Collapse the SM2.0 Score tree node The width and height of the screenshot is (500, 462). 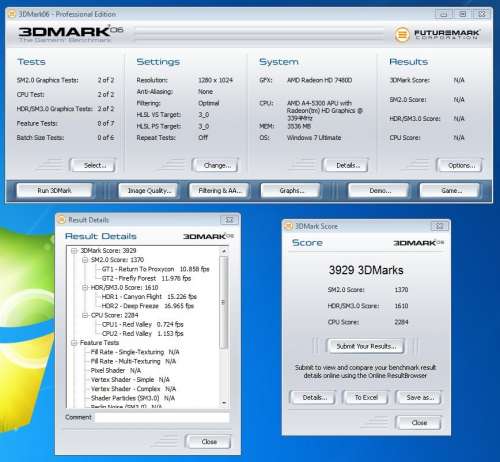tap(85, 260)
